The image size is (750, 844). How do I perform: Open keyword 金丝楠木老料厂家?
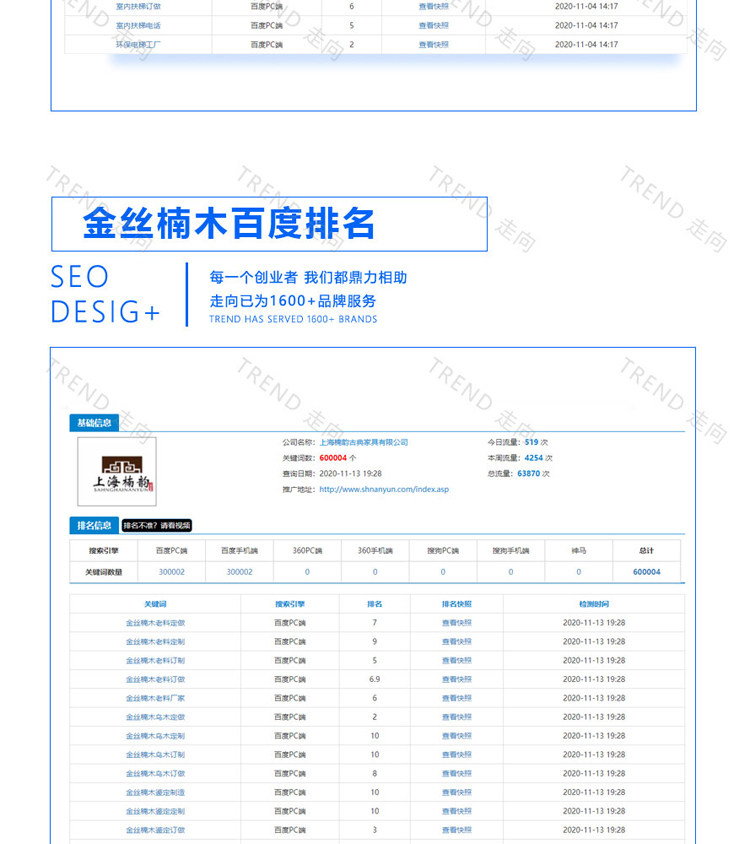156,699
